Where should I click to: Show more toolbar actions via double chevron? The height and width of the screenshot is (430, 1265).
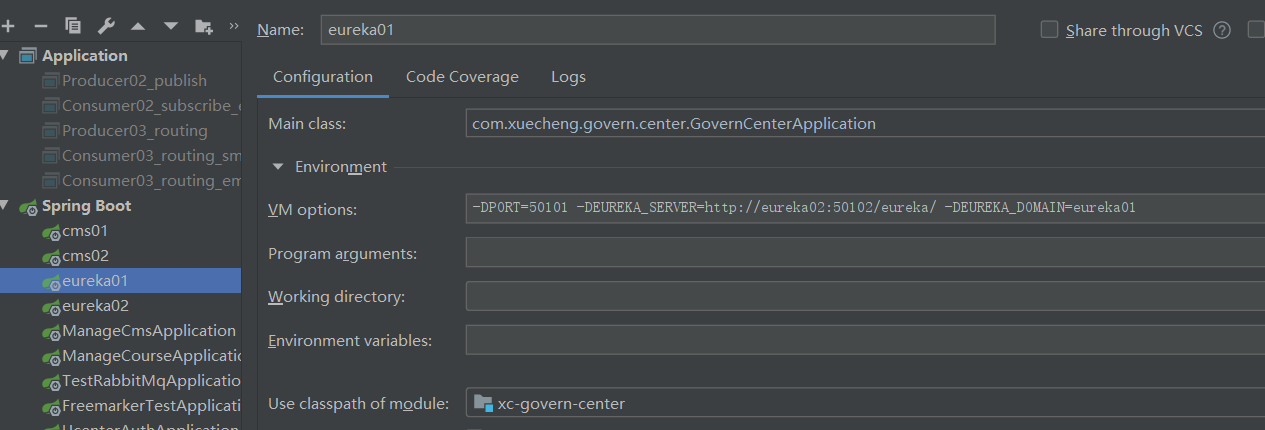tap(234, 26)
